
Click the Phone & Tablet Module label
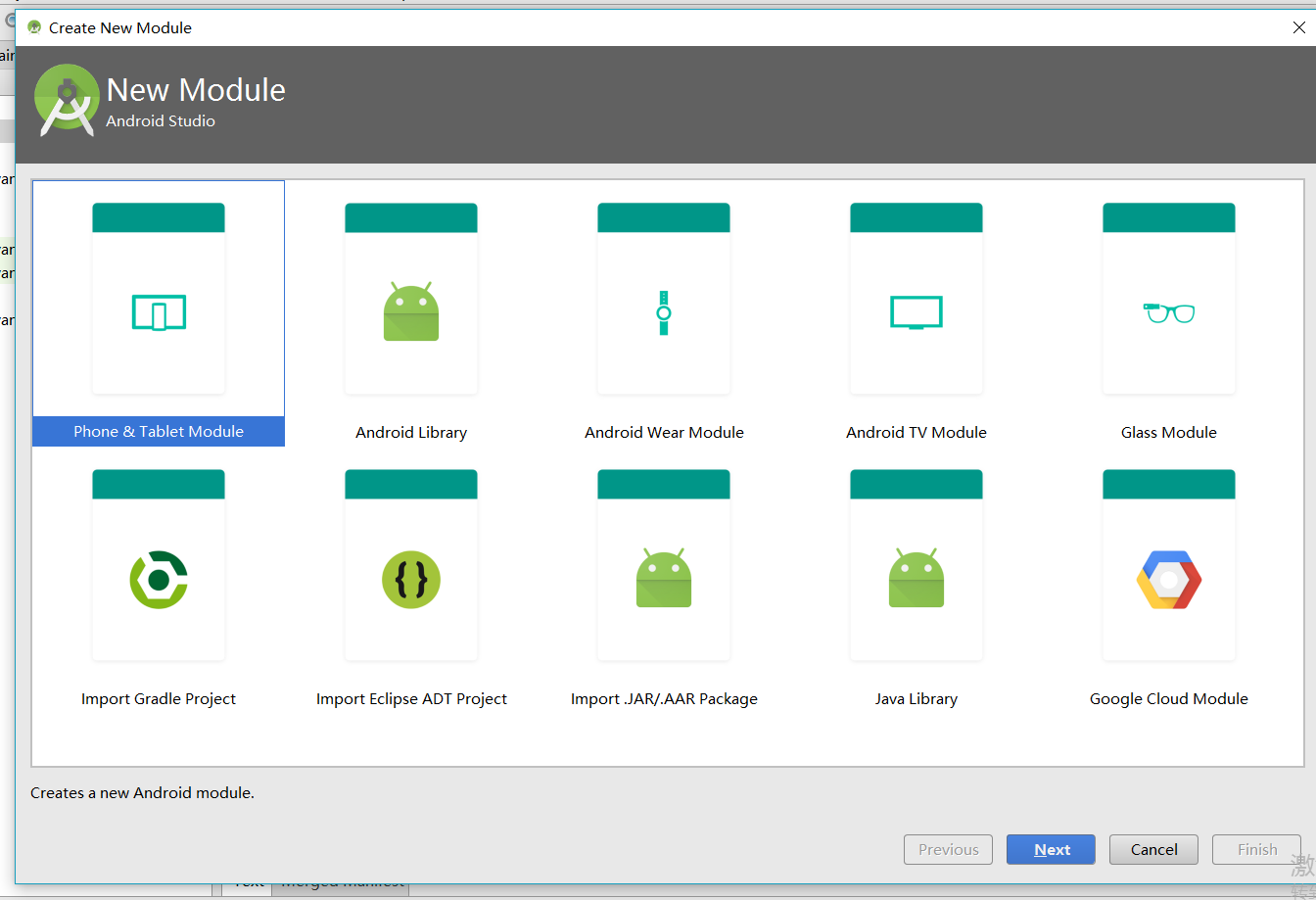159,432
